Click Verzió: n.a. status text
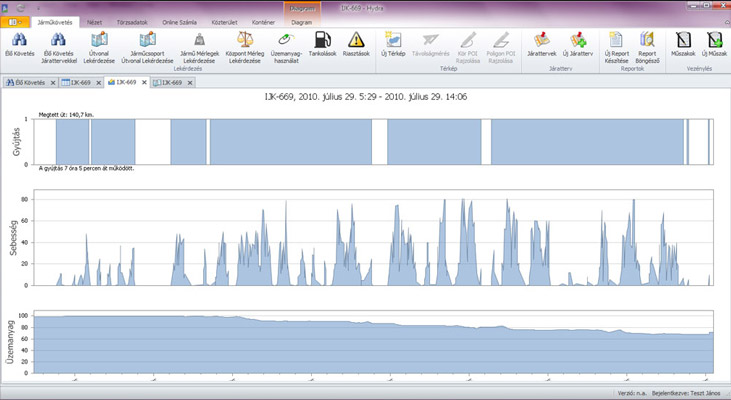 tap(632, 393)
